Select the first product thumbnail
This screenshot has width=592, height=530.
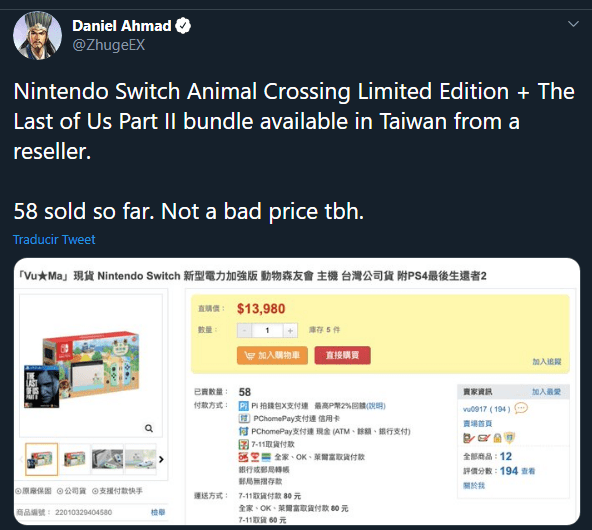pos(42,459)
